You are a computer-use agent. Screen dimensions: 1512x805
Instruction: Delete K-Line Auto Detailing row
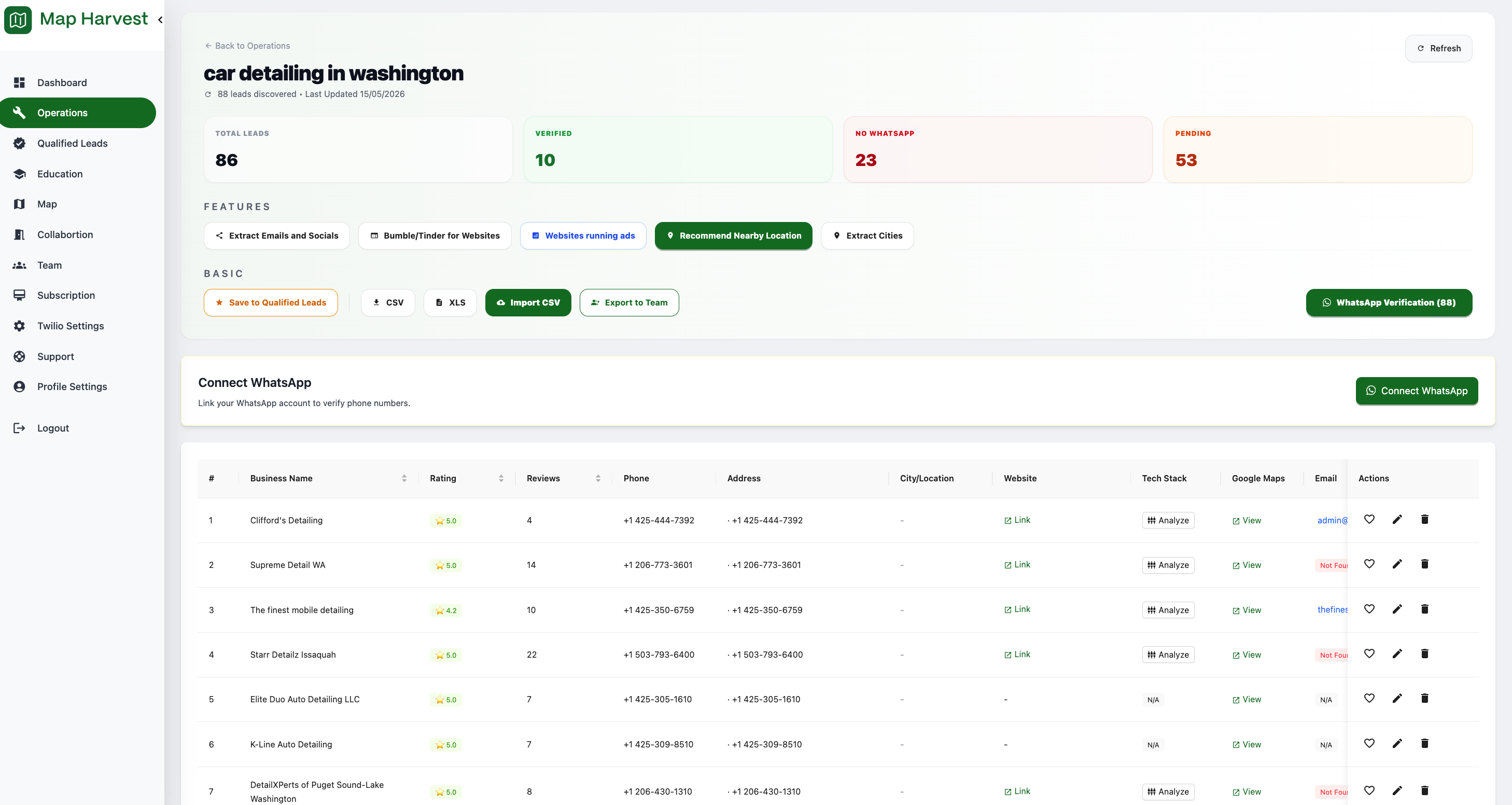1424,743
